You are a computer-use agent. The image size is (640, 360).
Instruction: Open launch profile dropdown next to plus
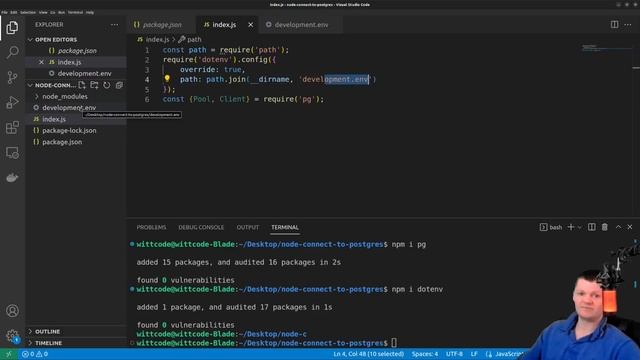579,227
